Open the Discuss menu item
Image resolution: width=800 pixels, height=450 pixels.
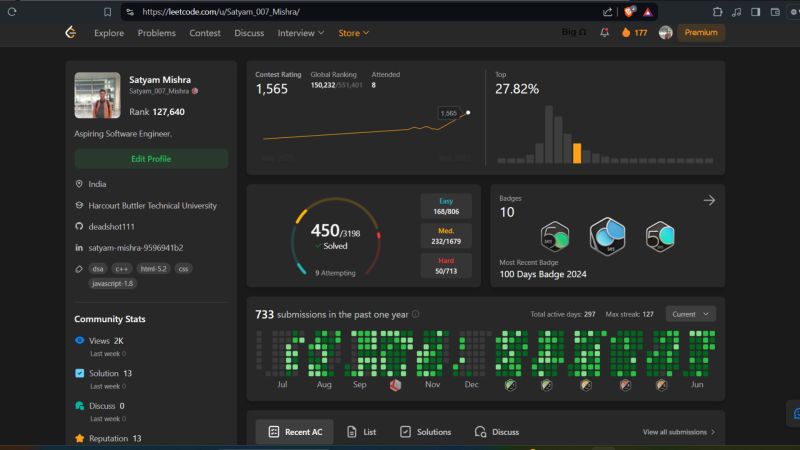pyautogui.click(x=249, y=33)
